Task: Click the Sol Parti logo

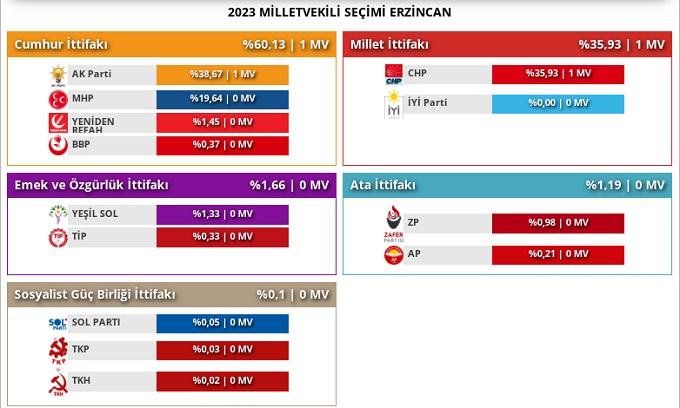Action: [57, 324]
